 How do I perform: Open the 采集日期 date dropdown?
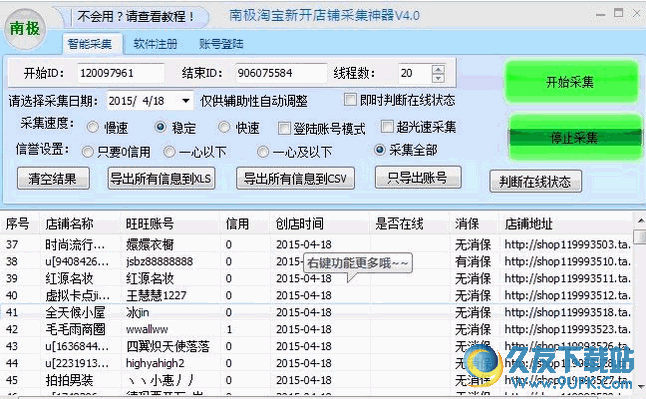coord(186,101)
